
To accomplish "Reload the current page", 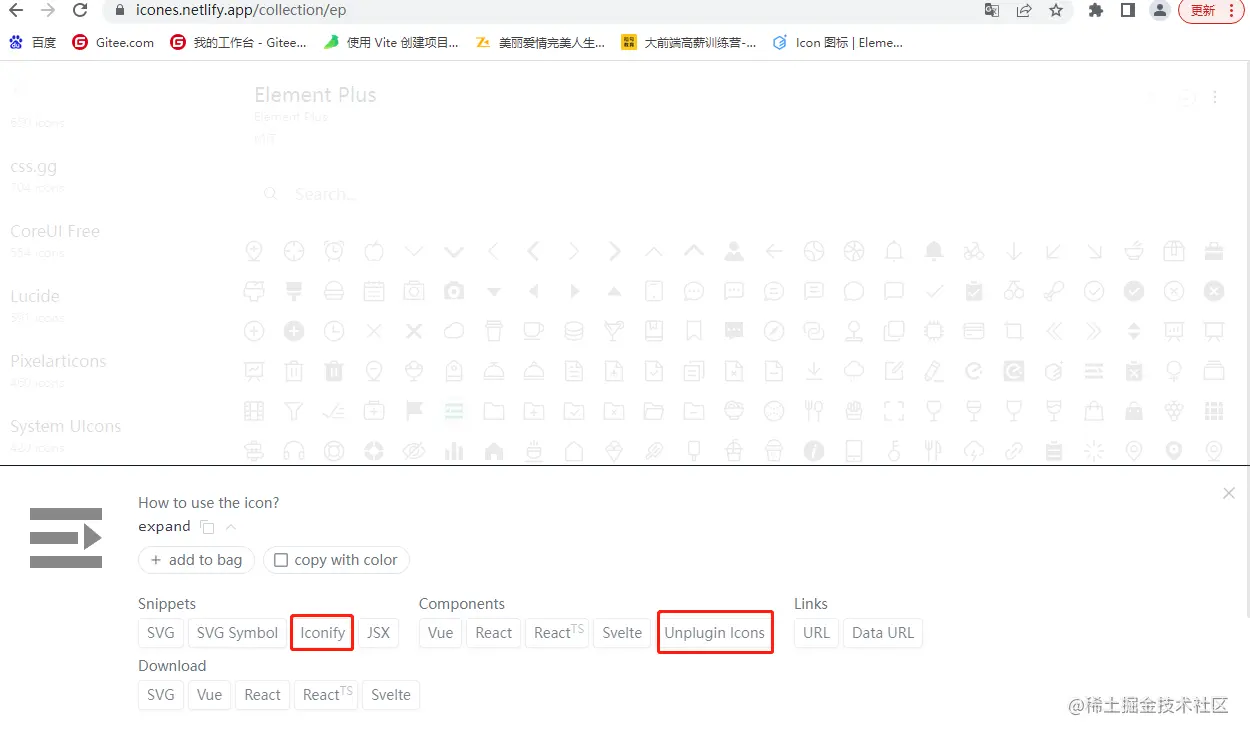I will [79, 11].
